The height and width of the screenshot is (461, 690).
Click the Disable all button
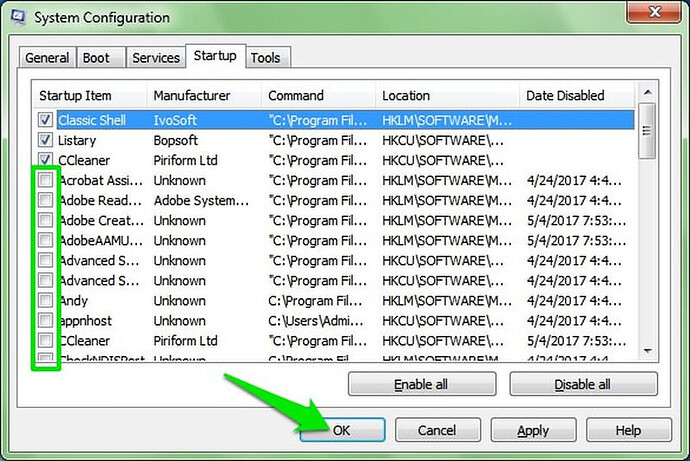pyautogui.click(x=583, y=384)
